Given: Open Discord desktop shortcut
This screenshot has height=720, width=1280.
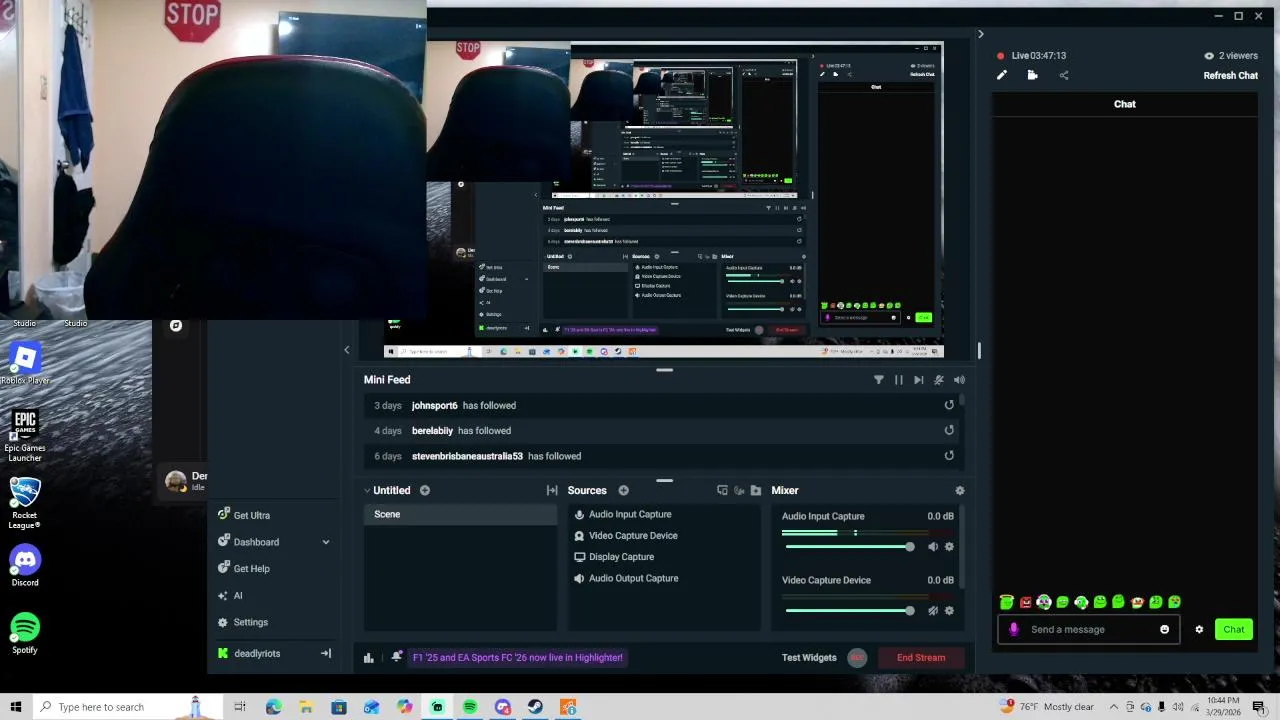Looking at the screenshot, I should click(x=25, y=566).
